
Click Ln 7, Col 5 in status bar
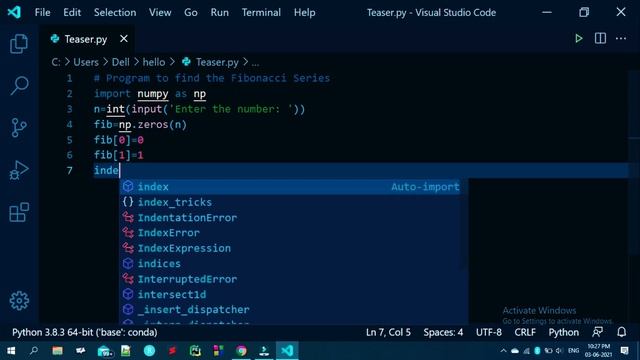(388, 332)
